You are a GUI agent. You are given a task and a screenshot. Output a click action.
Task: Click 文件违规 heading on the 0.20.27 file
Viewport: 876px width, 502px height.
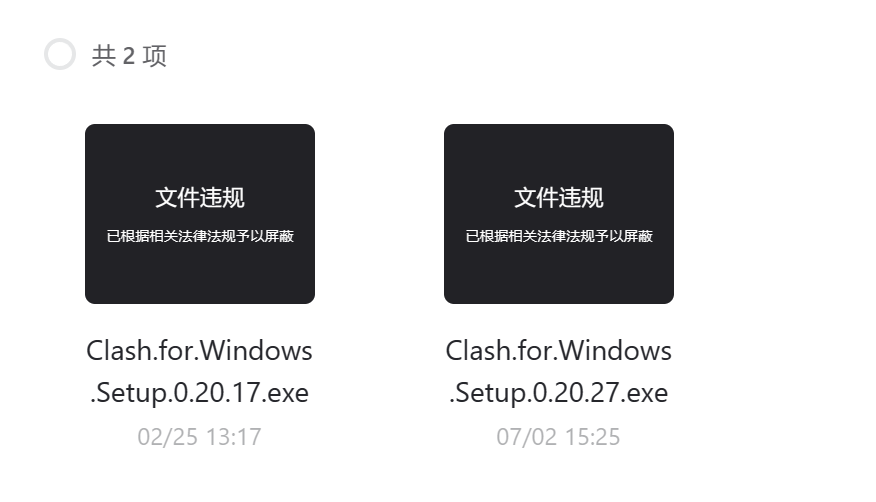click(559, 198)
